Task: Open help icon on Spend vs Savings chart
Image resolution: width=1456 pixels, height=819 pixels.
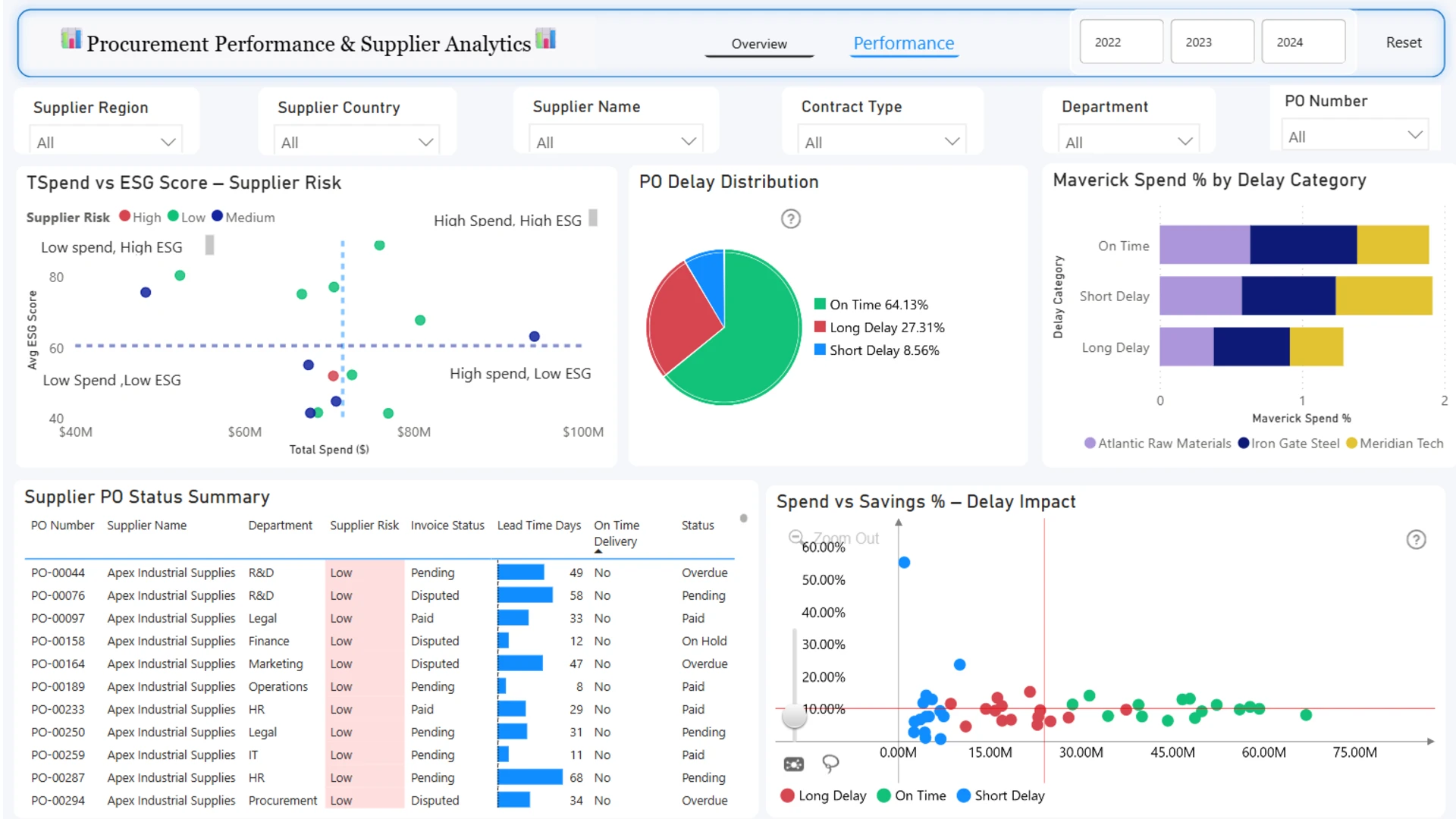Action: pyautogui.click(x=1416, y=539)
